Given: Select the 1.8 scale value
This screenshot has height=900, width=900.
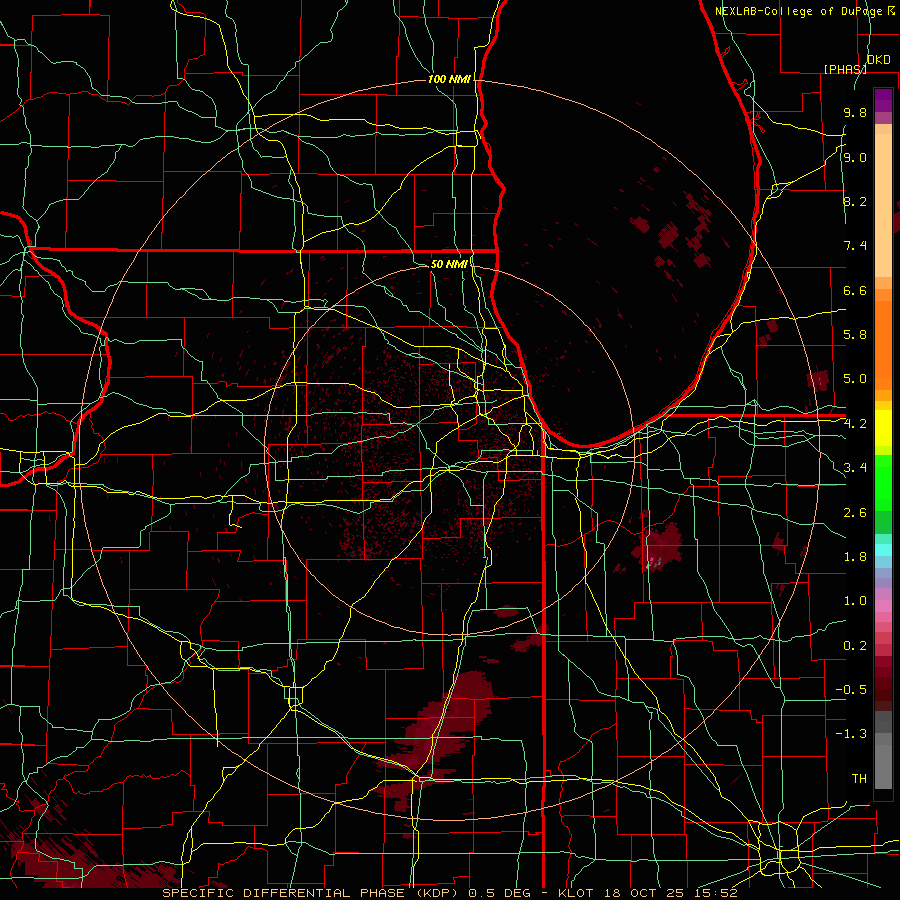Looking at the screenshot, I should [x=855, y=557].
